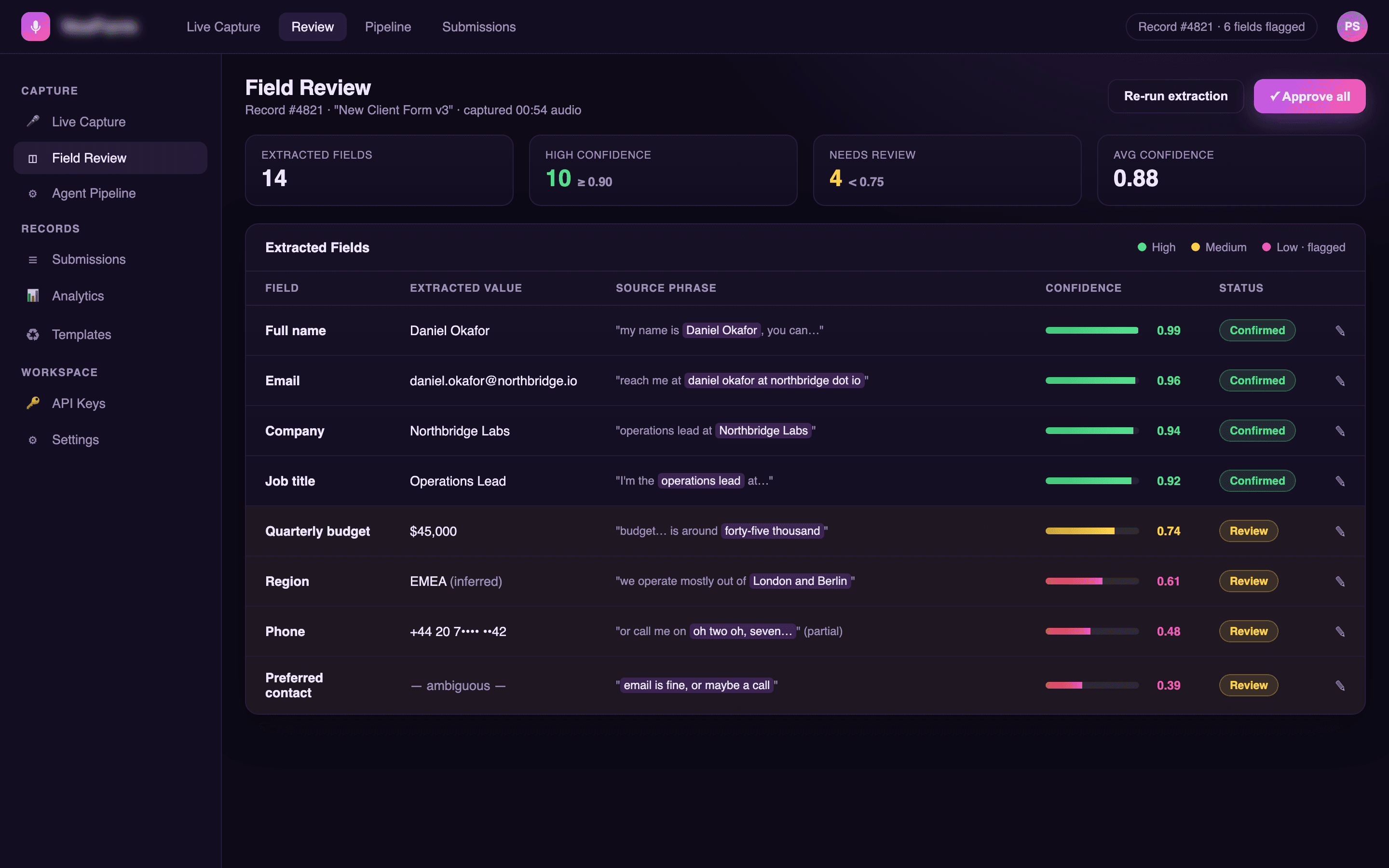Click the Needs Review stat card
The height and width of the screenshot is (868, 1389).
(947, 170)
